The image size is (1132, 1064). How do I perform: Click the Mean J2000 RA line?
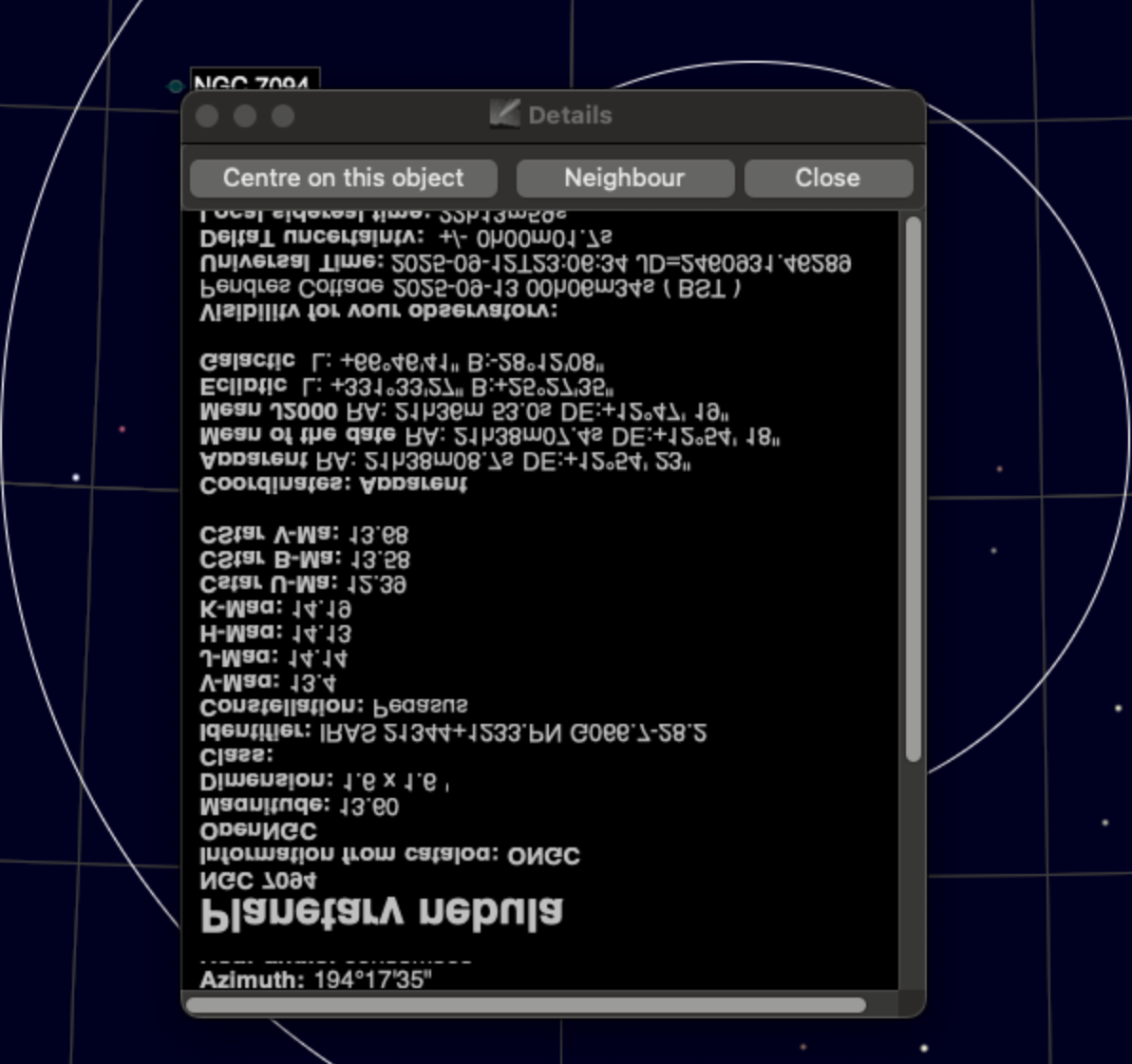click(x=464, y=411)
